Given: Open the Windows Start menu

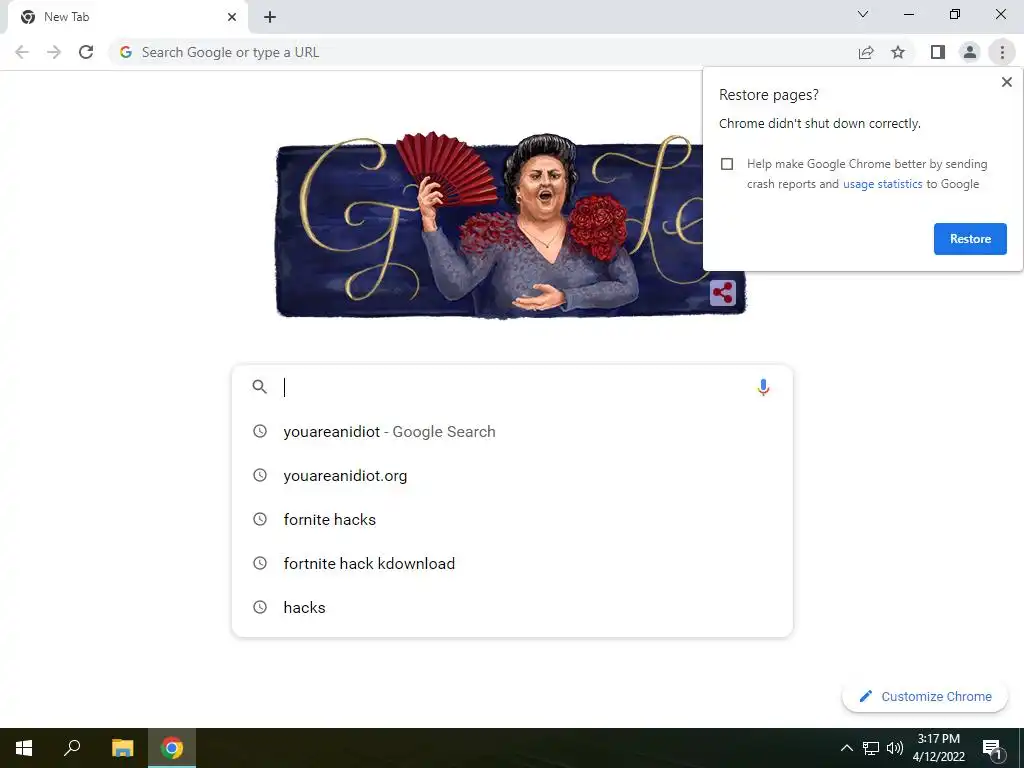Looking at the screenshot, I should [x=24, y=748].
